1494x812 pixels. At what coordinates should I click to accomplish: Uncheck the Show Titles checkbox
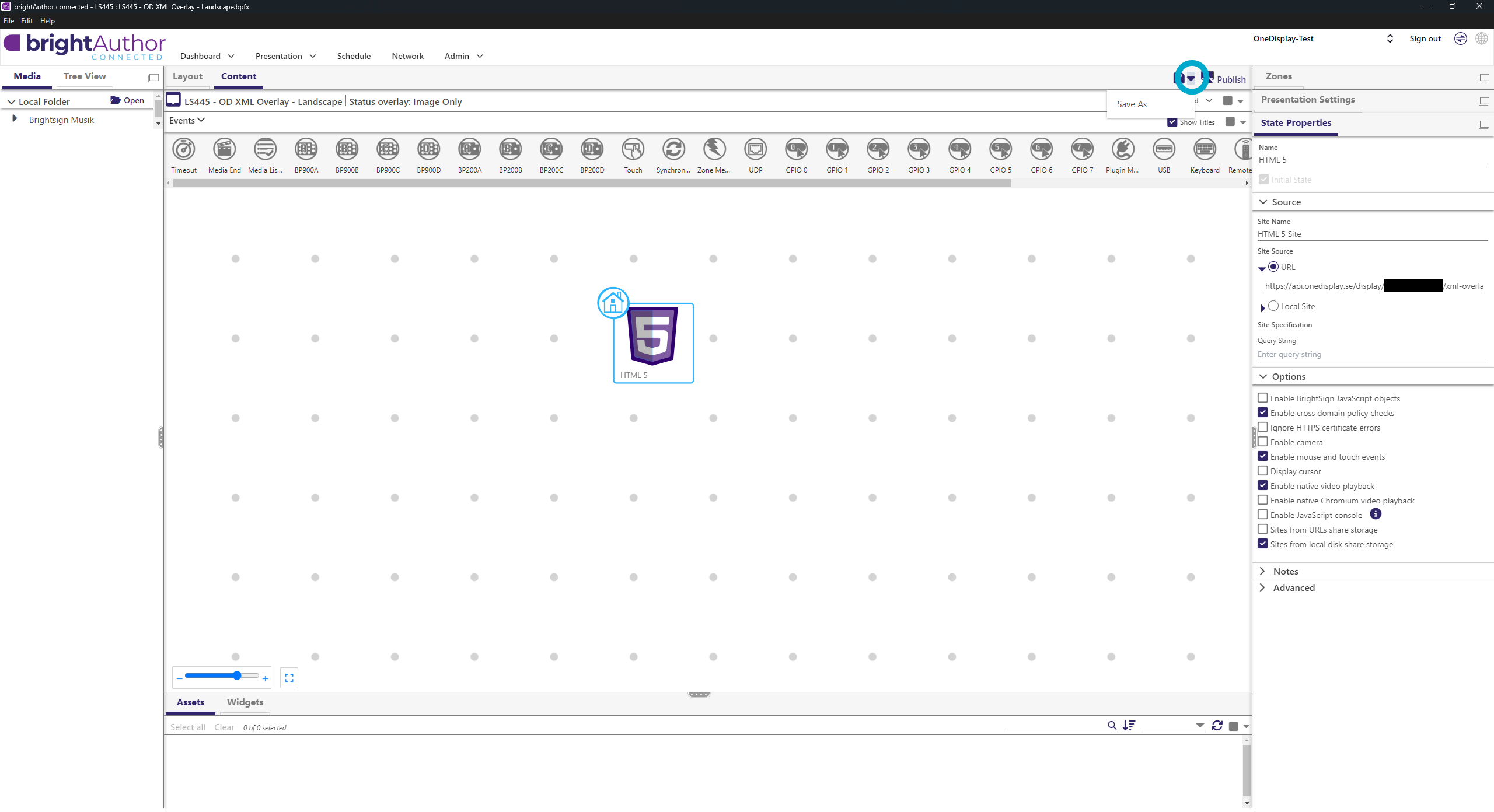[x=1172, y=122]
